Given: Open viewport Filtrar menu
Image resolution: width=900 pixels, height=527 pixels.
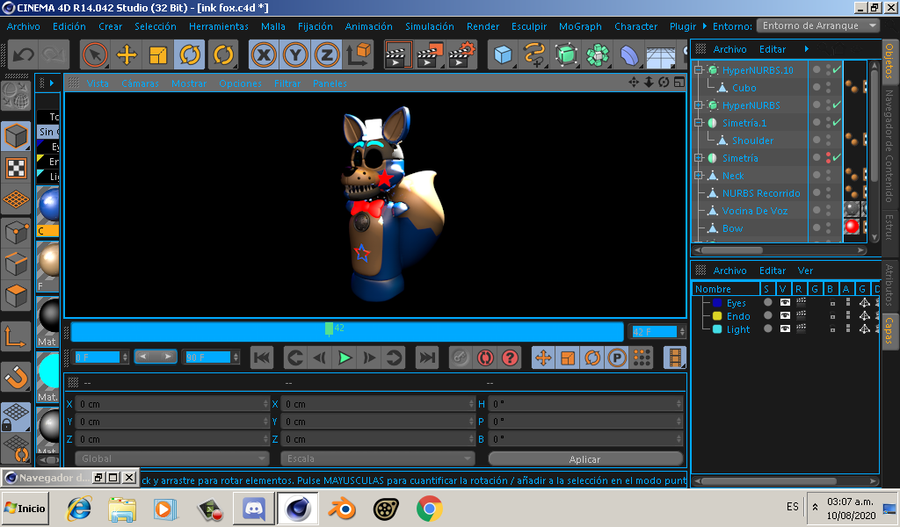Looking at the screenshot, I should click(287, 83).
